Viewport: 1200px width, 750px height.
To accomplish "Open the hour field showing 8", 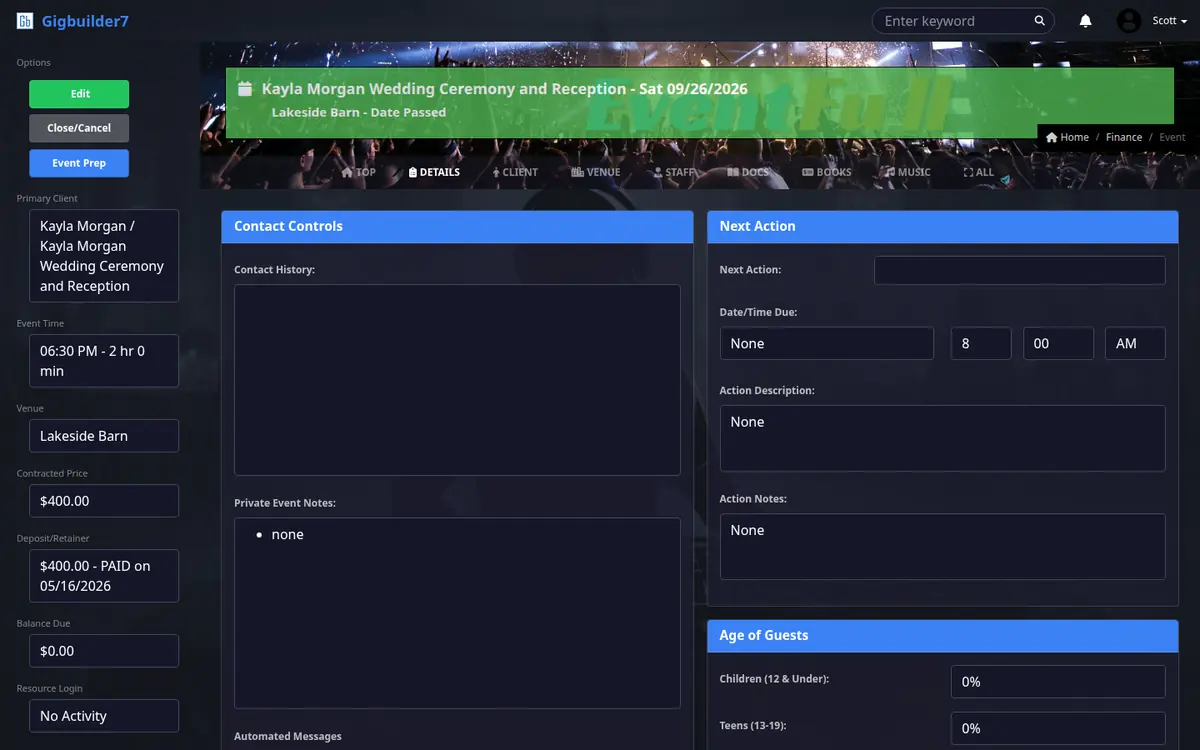I will pyautogui.click(x=981, y=343).
